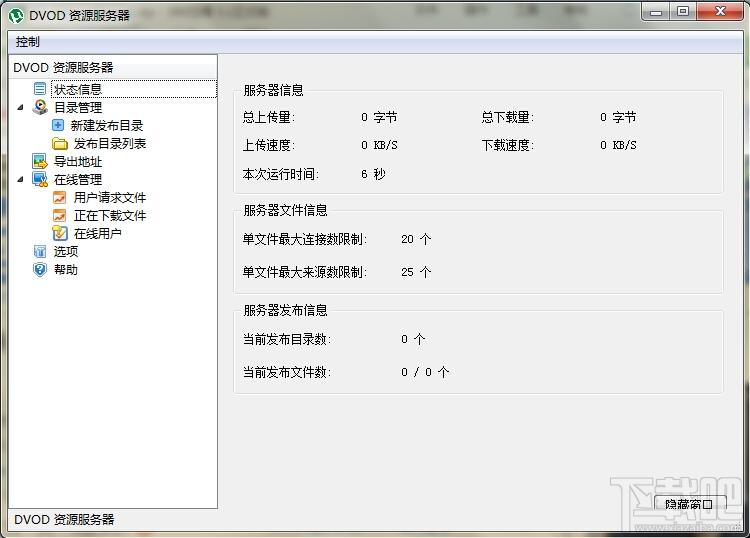The width and height of the screenshot is (750, 538).
Task: Click the 导出地址 export icon
Action: click(x=40, y=162)
